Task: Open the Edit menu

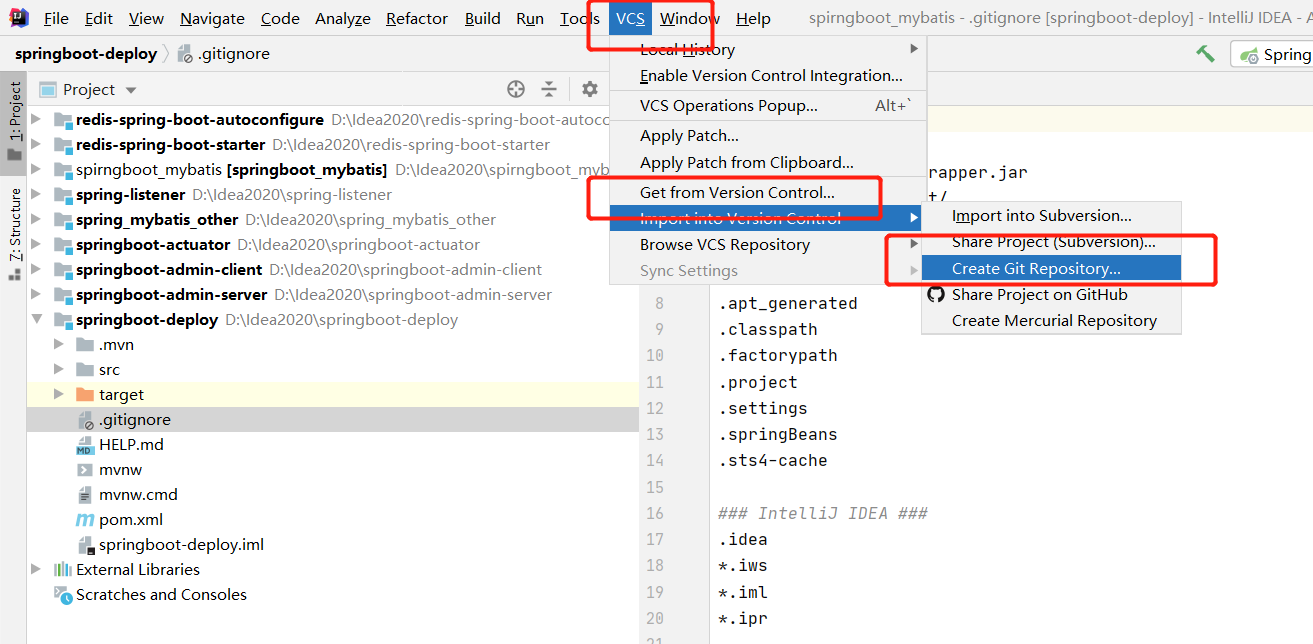Action: point(99,18)
